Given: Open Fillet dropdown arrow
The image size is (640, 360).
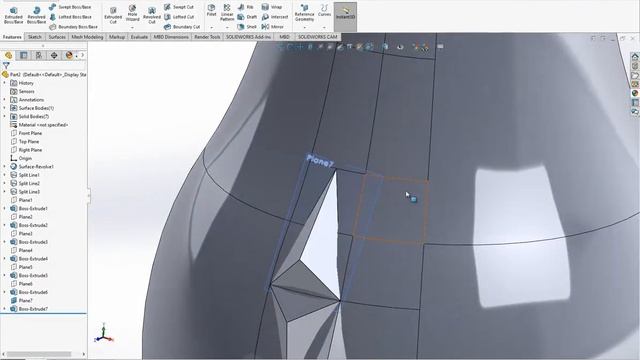Looking at the screenshot, I should (211, 27).
